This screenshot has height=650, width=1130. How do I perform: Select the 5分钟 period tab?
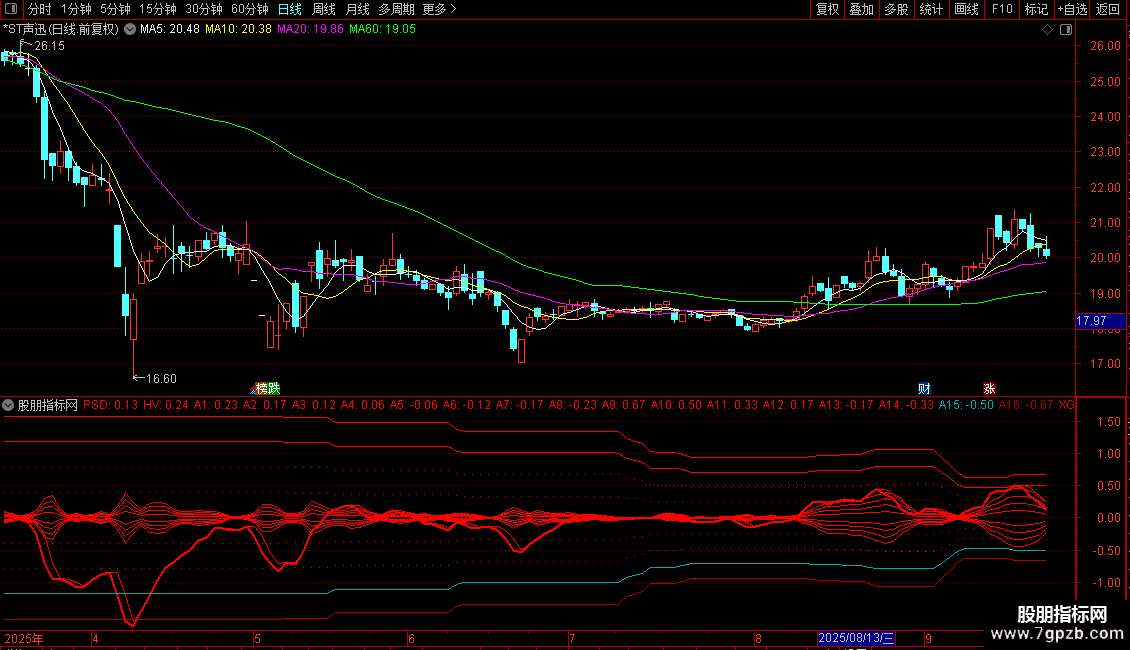tap(115, 9)
